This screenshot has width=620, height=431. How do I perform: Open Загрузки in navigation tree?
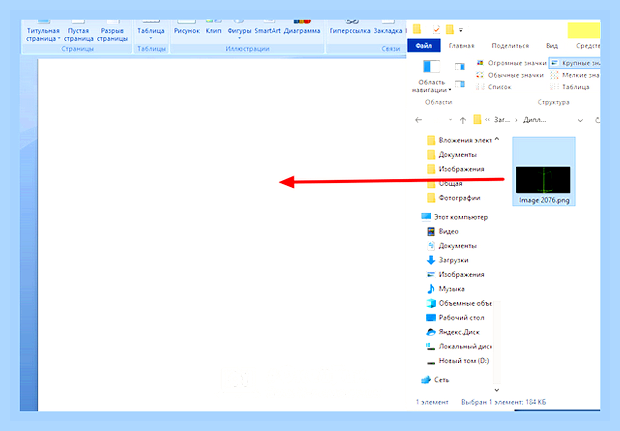[x=448, y=260]
